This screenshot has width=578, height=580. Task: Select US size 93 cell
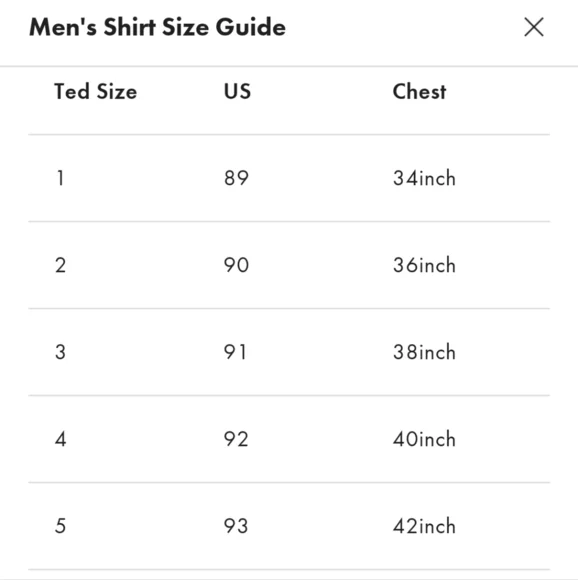[x=236, y=526]
